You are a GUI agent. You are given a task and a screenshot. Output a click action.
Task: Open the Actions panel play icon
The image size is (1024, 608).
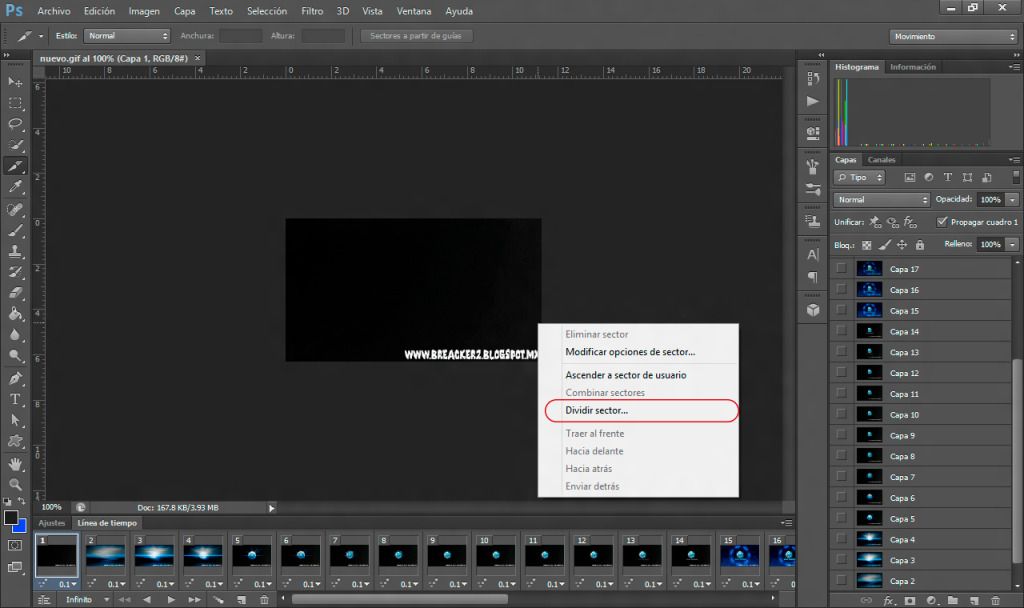[x=812, y=101]
